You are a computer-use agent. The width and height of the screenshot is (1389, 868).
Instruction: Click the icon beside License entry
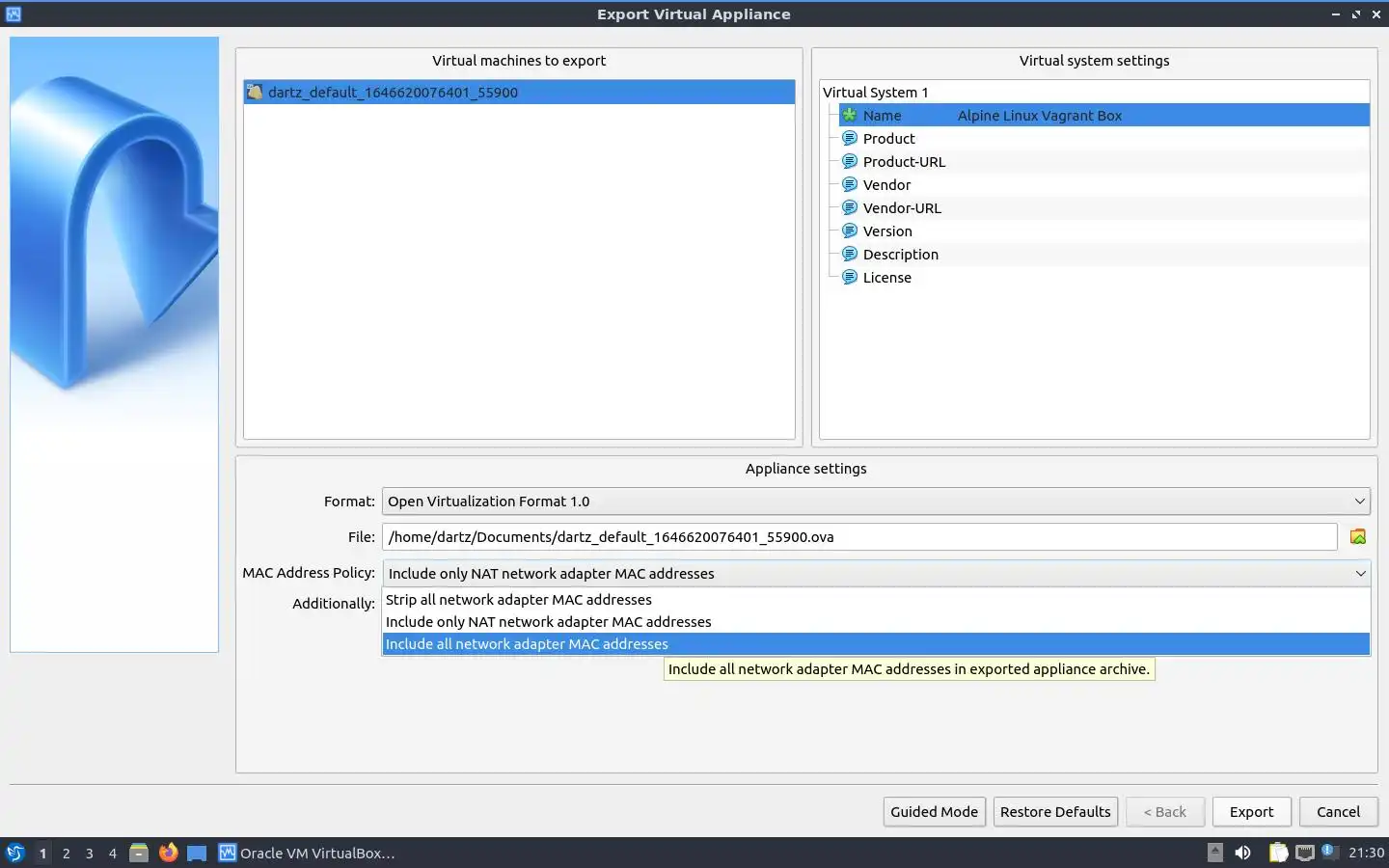pyautogui.click(x=850, y=277)
